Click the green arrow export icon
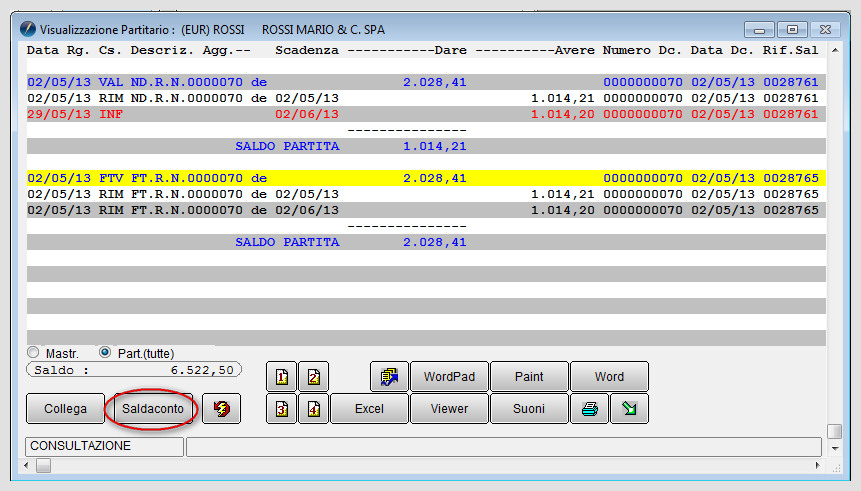 click(x=629, y=409)
